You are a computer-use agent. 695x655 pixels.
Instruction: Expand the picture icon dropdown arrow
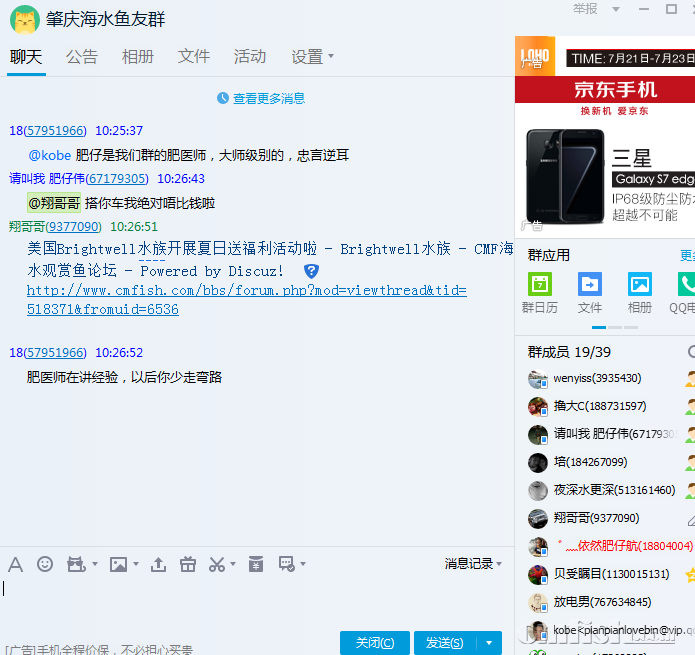point(136,564)
